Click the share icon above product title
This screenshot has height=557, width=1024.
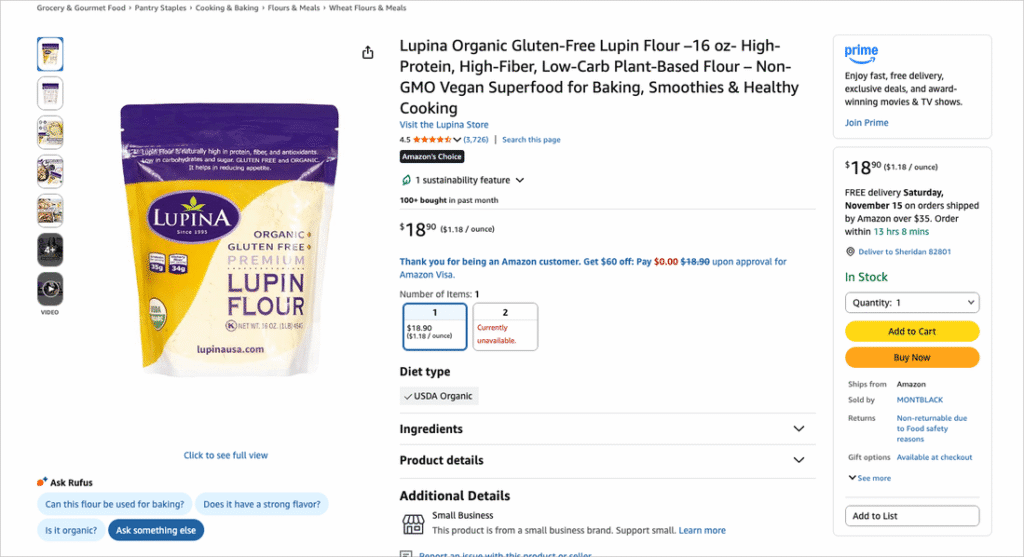click(x=368, y=53)
